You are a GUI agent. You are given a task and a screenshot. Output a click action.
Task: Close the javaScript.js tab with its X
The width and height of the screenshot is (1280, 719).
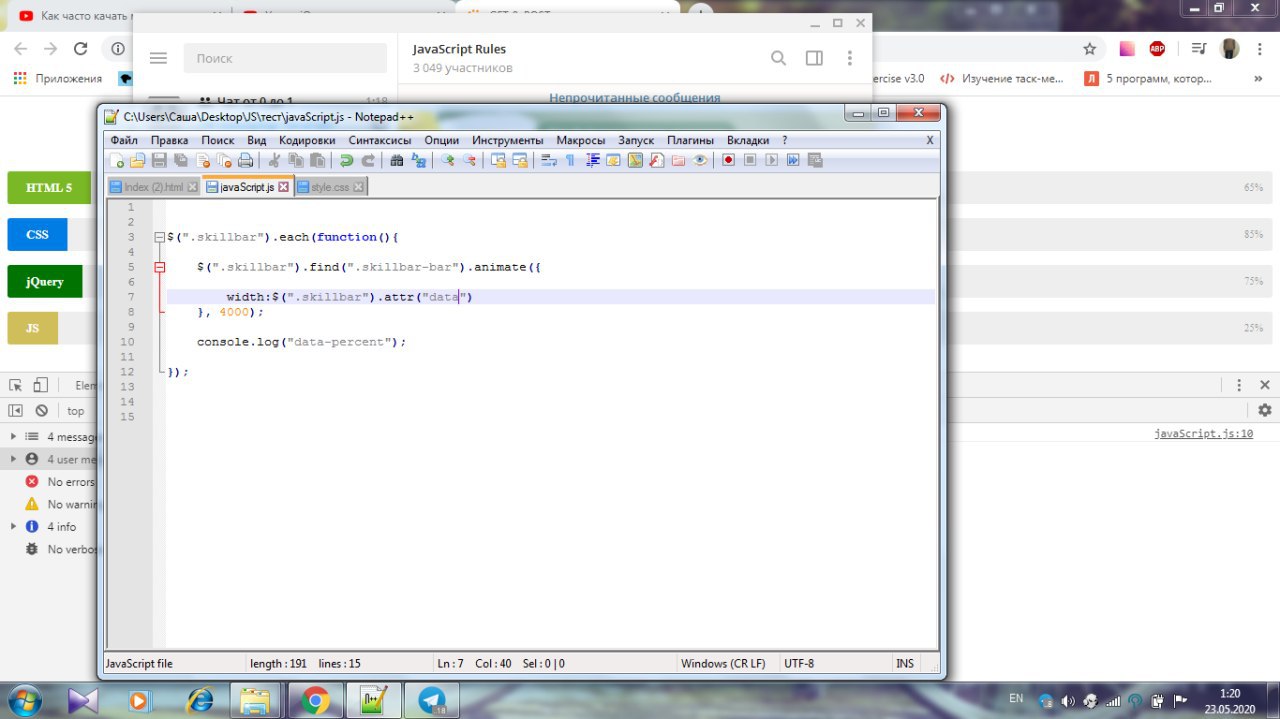point(284,187)
